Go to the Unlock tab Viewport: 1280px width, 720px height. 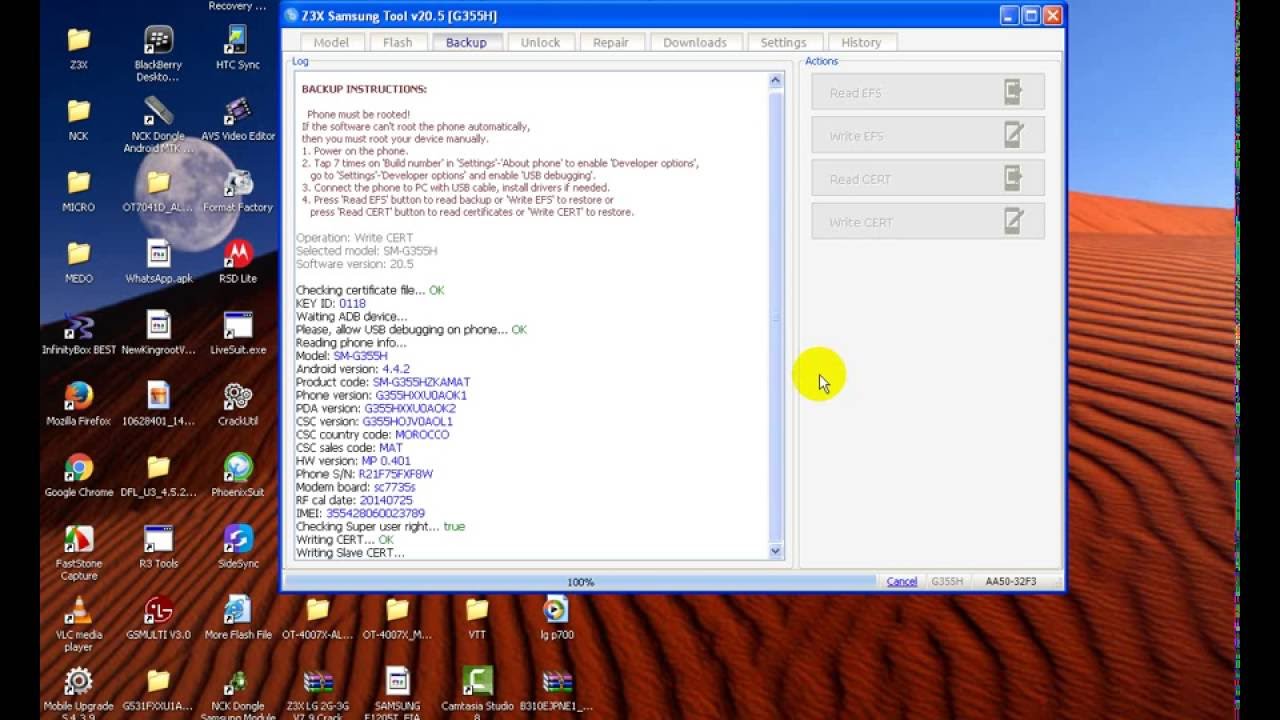pos(540,42)
